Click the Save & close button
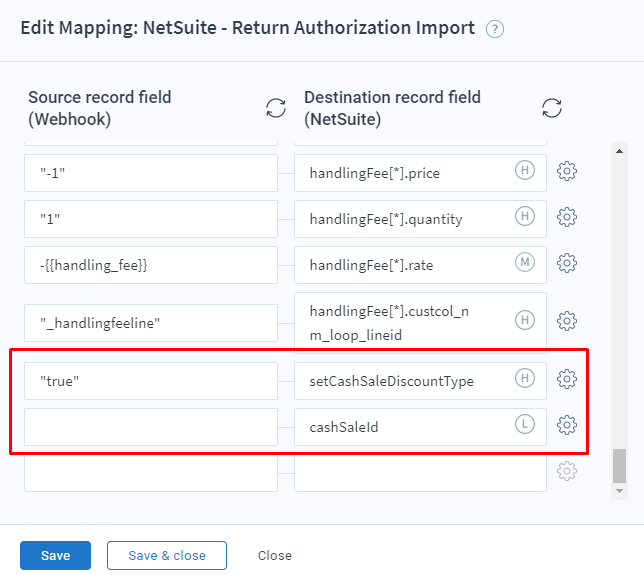This screenshot has width=644, height=575. [167, 555]
